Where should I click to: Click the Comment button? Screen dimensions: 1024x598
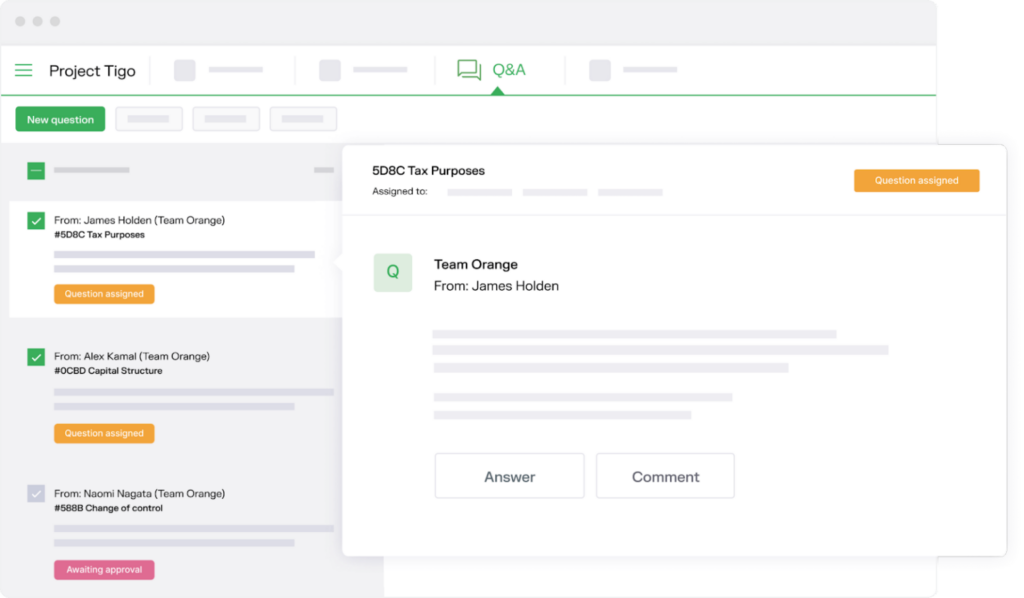pos(665,475)
